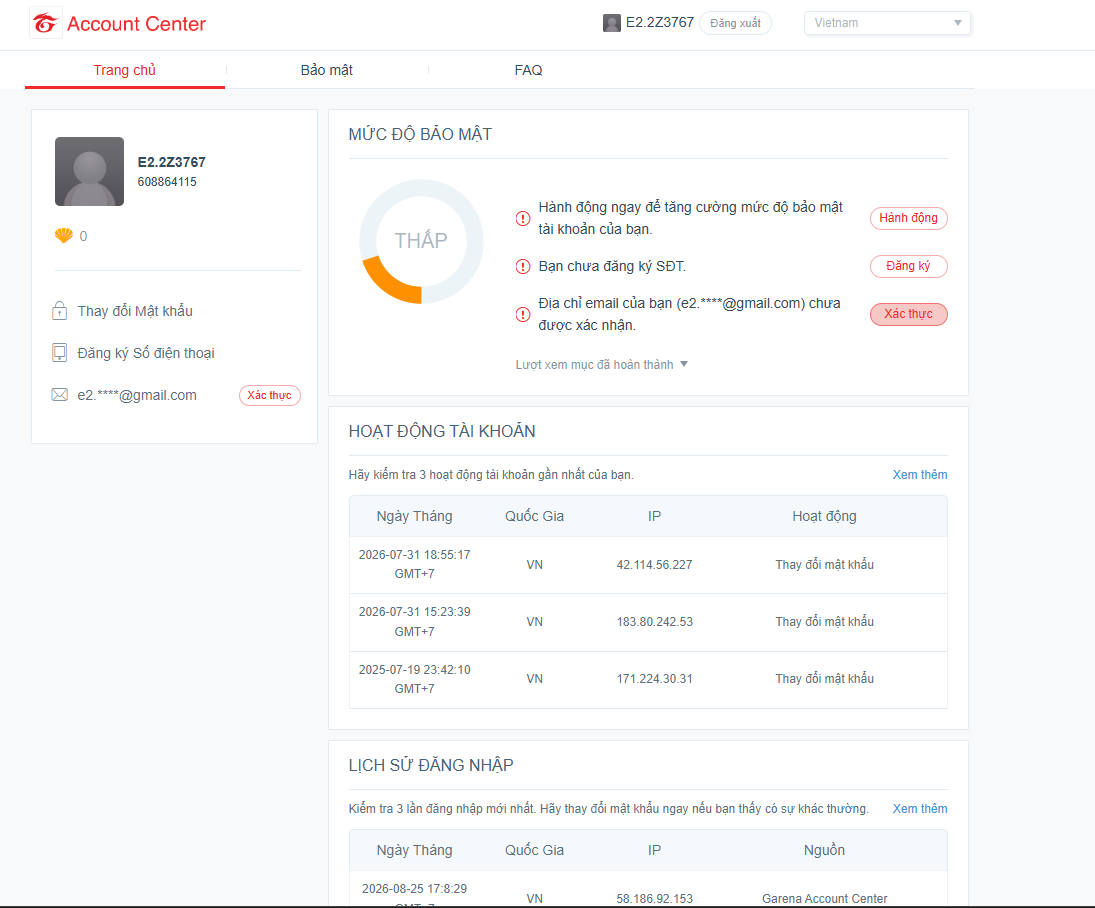The image size is (1095, 908).
Task: Click the lock icon beside Thay đổi Mật khẩu
Action: point(59,311)
